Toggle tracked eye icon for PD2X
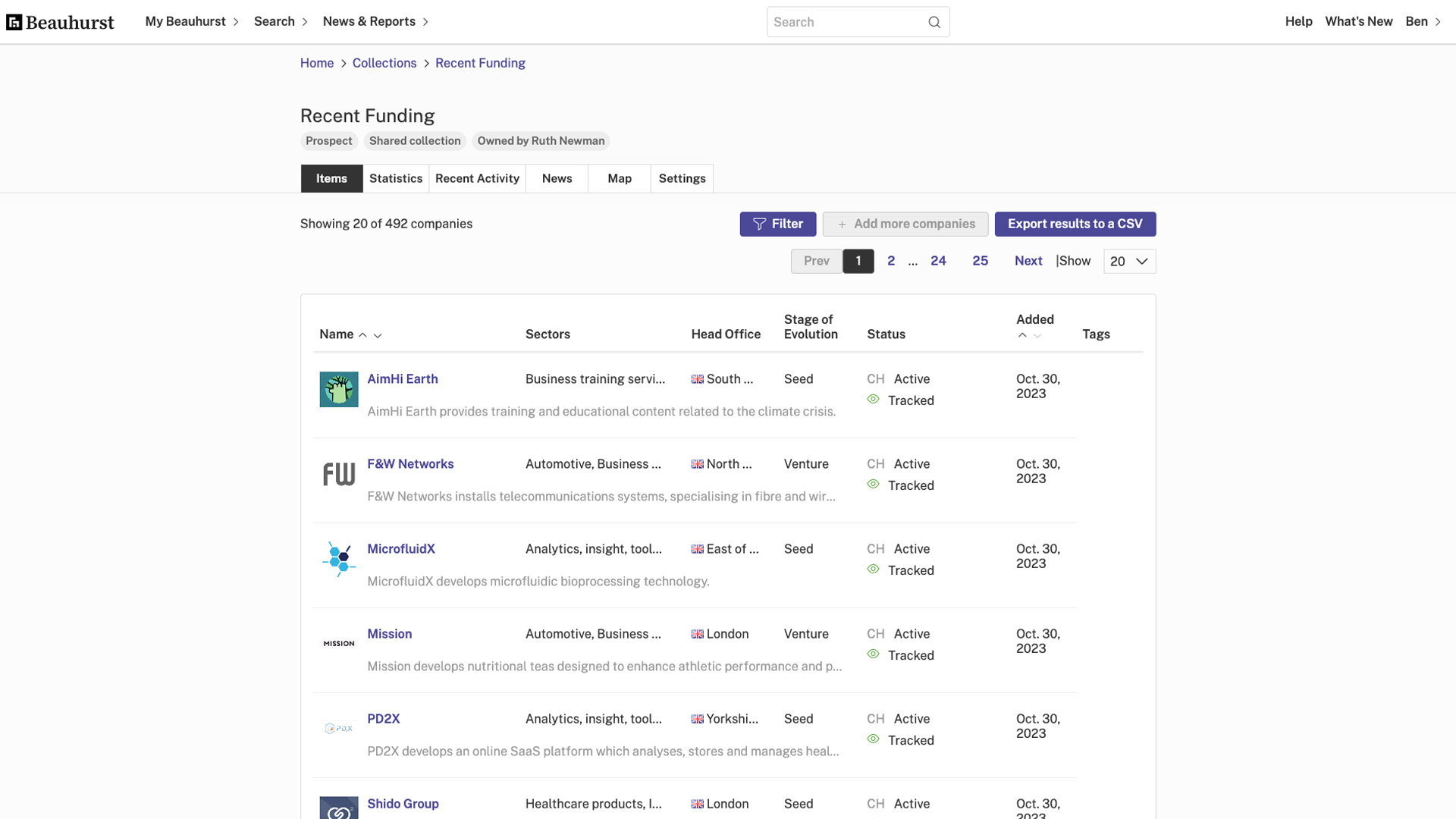The width and height of the screenshot is (1456, 819). click(874, 739)
